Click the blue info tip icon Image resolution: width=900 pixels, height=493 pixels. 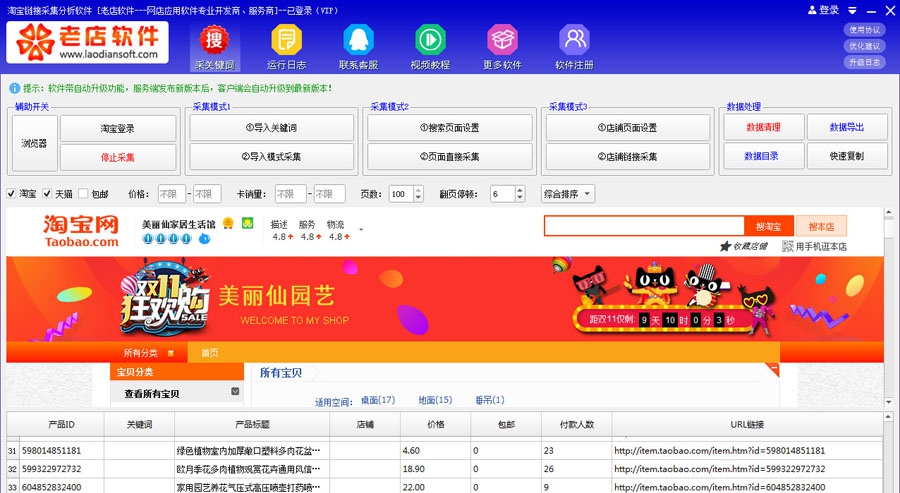[x=14, y=88]
